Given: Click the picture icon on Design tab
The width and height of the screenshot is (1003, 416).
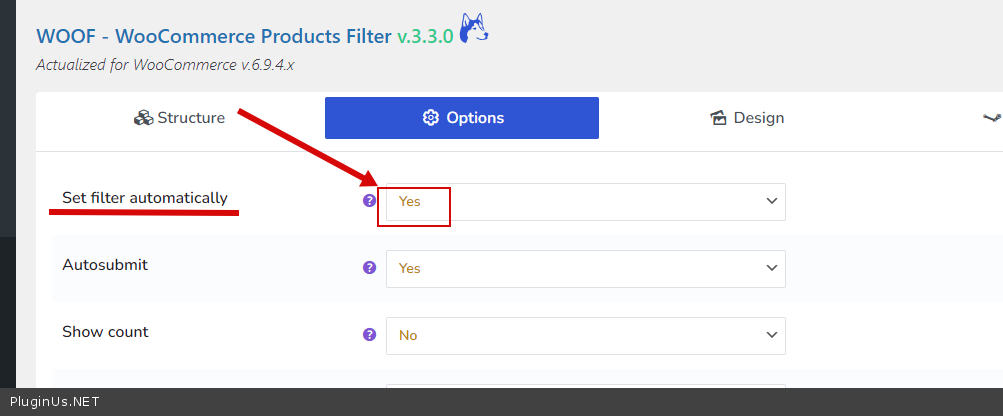Looking at the screenshot, I should pos(718,118).
